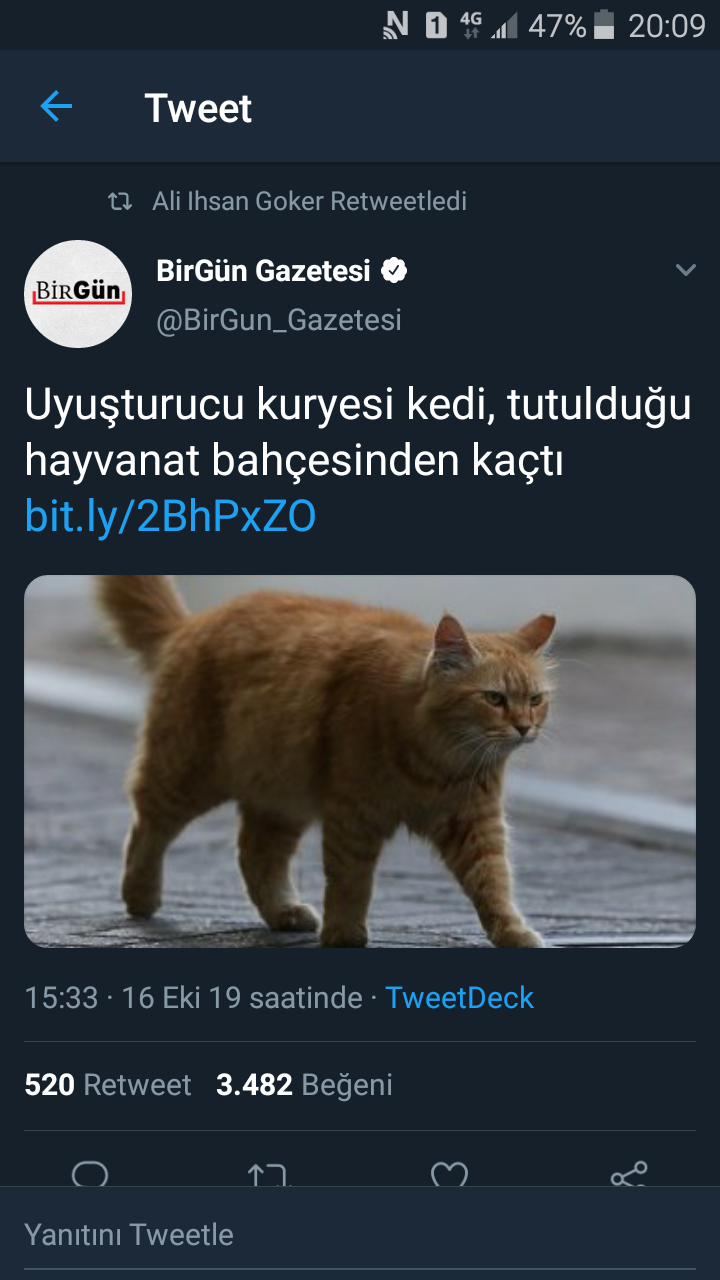Tap BirGün Gazetesi account name
720x1280 pixels.
tap(264, 270)
